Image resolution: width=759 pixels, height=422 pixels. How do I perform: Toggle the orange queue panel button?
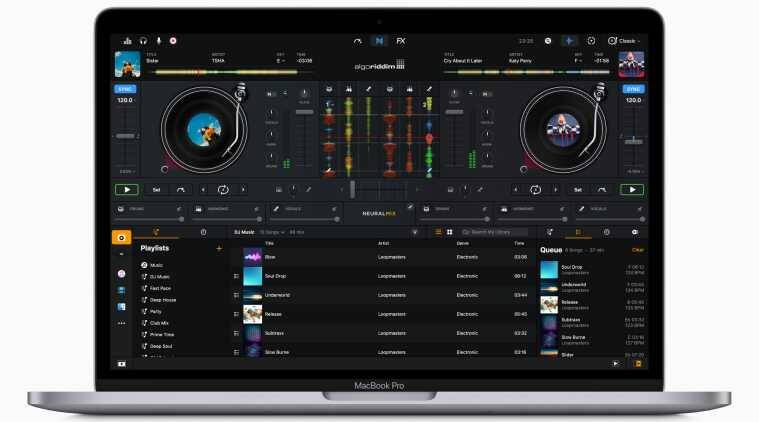pos(638,363)
